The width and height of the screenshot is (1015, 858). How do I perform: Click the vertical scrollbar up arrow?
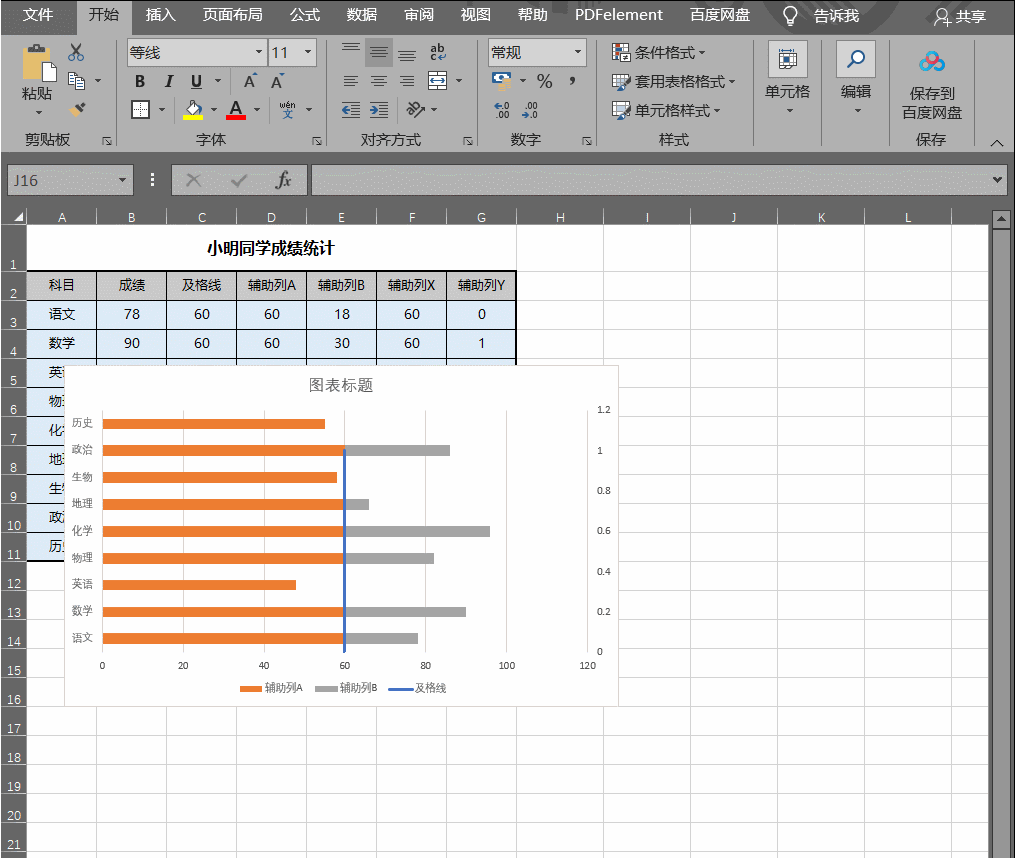(1001, 220)
